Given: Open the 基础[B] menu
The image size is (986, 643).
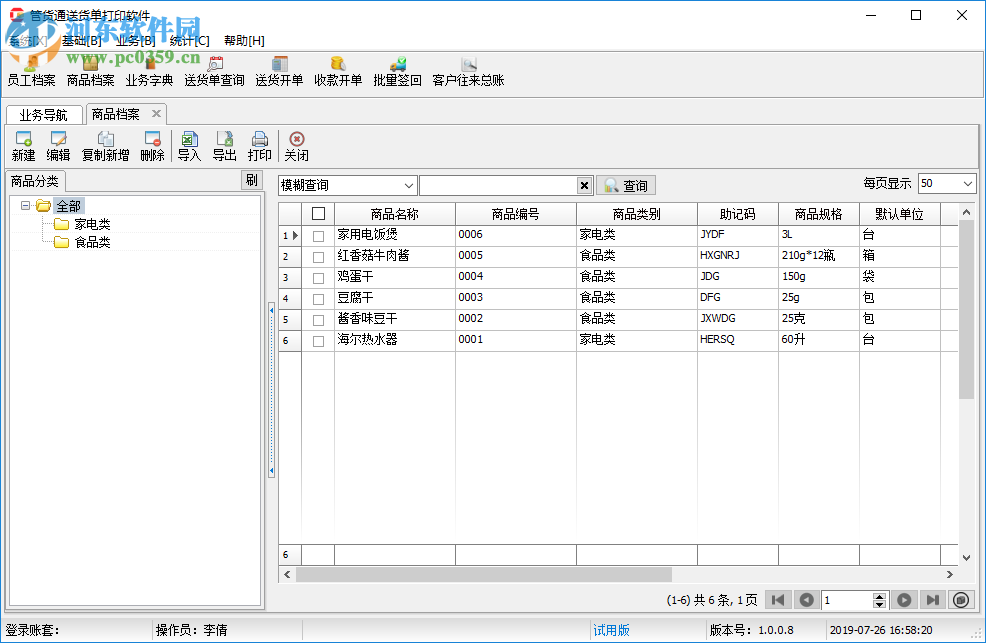Looking at the screenshot, I should point(82,41).
